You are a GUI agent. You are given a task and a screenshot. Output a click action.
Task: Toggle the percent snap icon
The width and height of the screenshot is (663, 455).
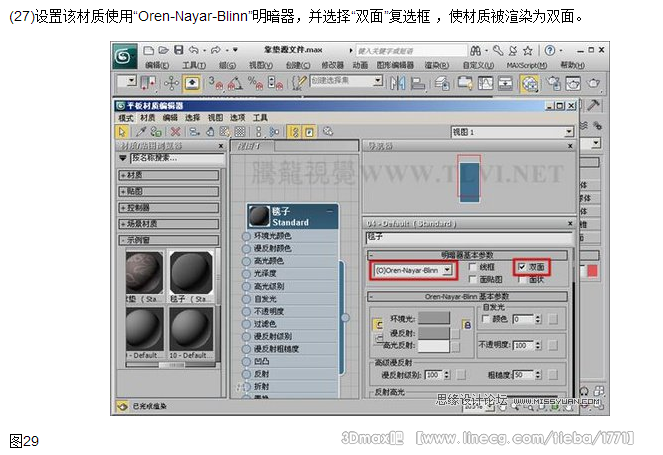(x=255, y=83)
